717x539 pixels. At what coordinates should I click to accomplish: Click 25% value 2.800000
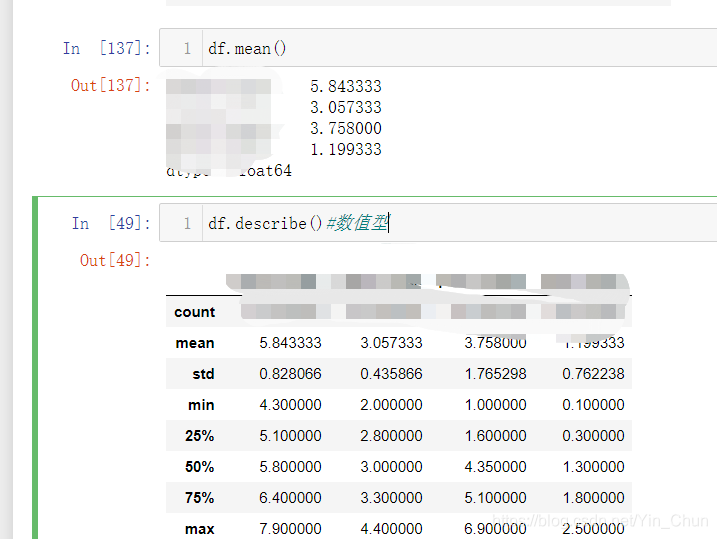391,436
